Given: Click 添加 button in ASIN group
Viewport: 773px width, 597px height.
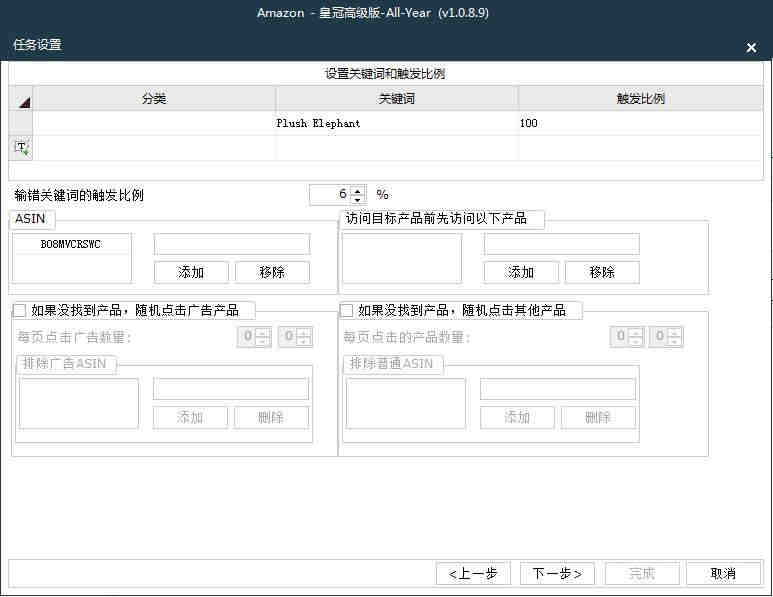Looking at the screenshot, I should 191,272.
